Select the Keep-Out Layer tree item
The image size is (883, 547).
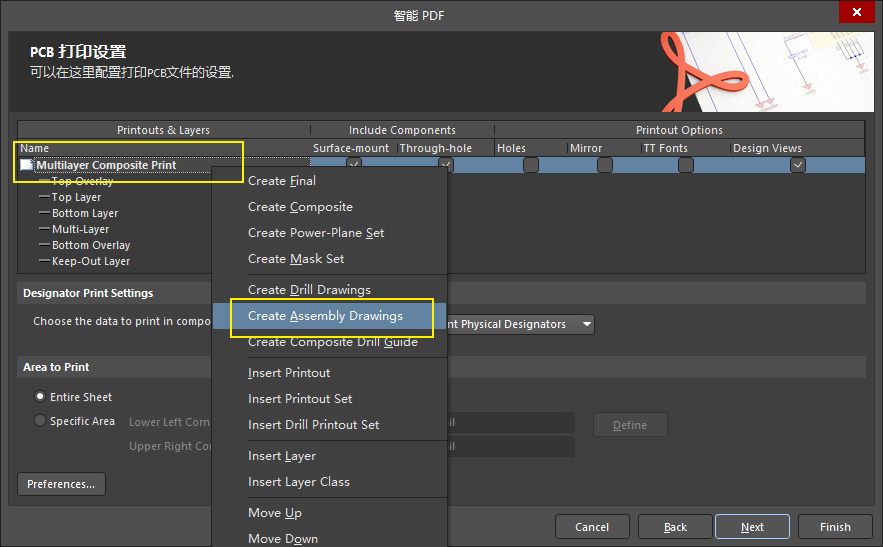[x=91, y=261]
